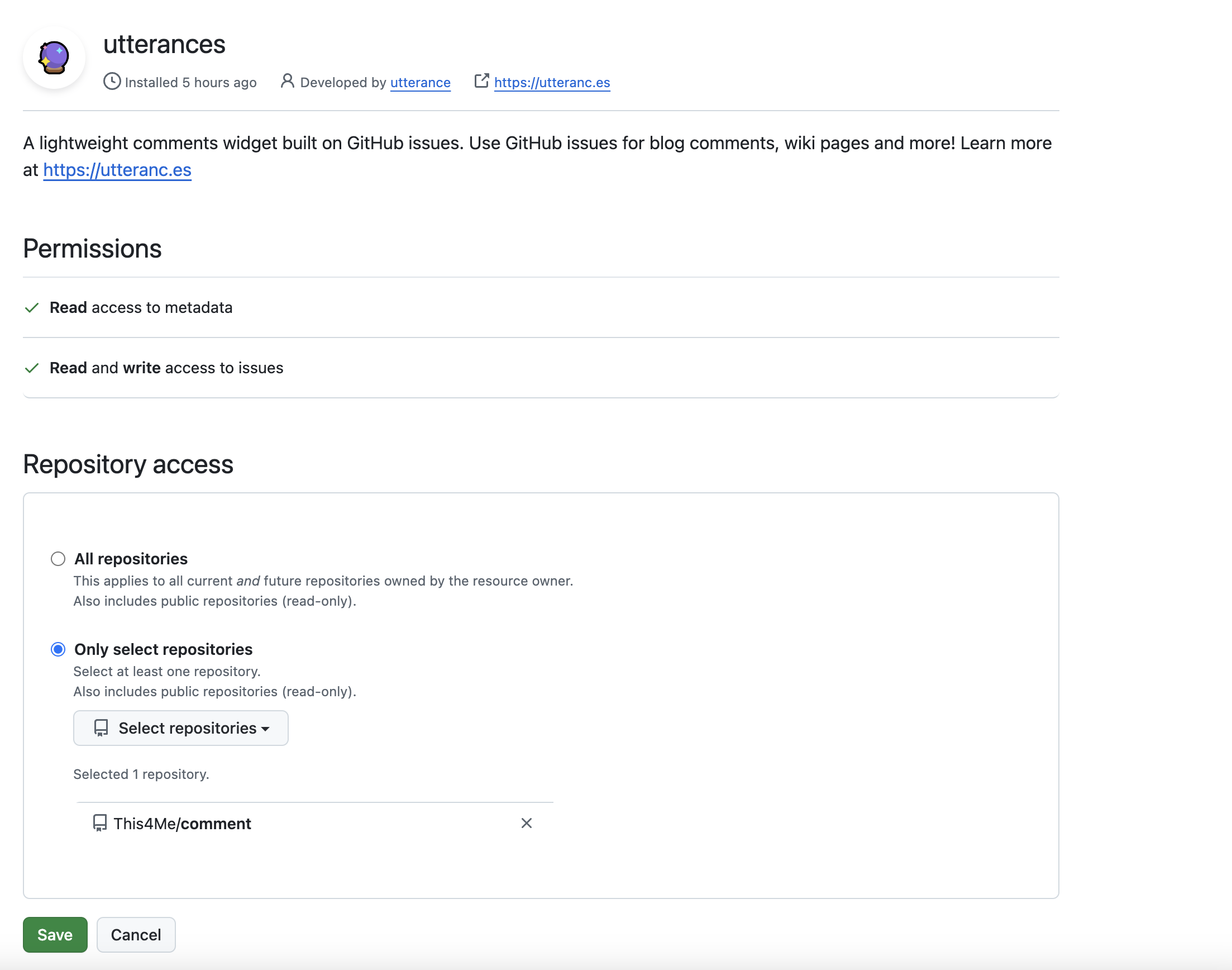This screenshot has height=970, width=1232.
Task: Click 'Read and write access to issues' text
Action: (166, 368)
